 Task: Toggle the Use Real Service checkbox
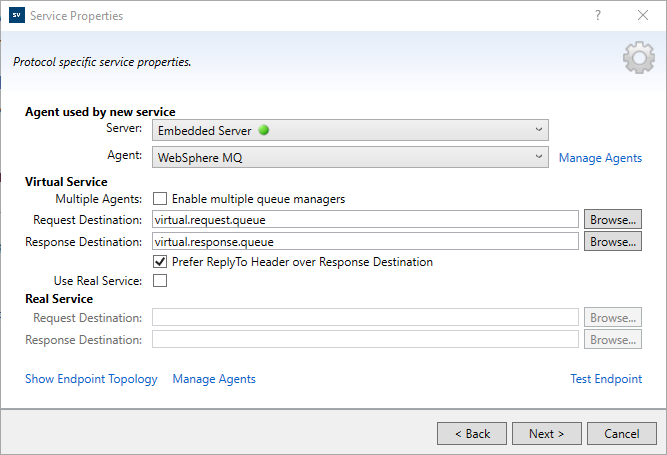160,281
